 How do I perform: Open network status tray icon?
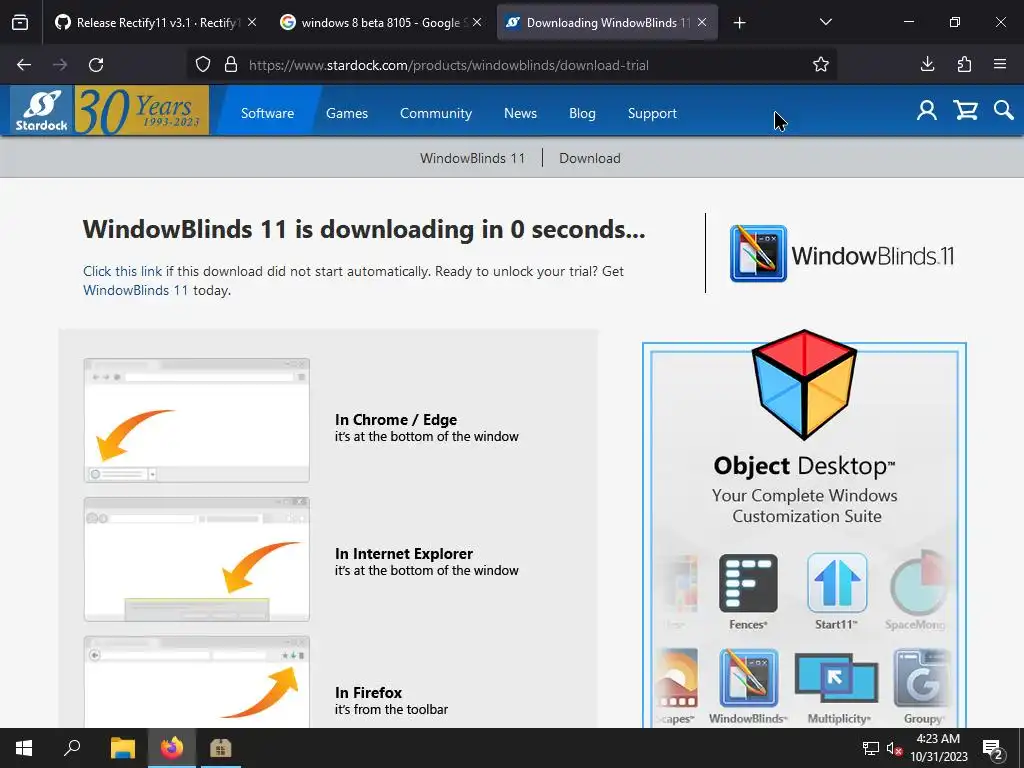click(x=871, y=748)
